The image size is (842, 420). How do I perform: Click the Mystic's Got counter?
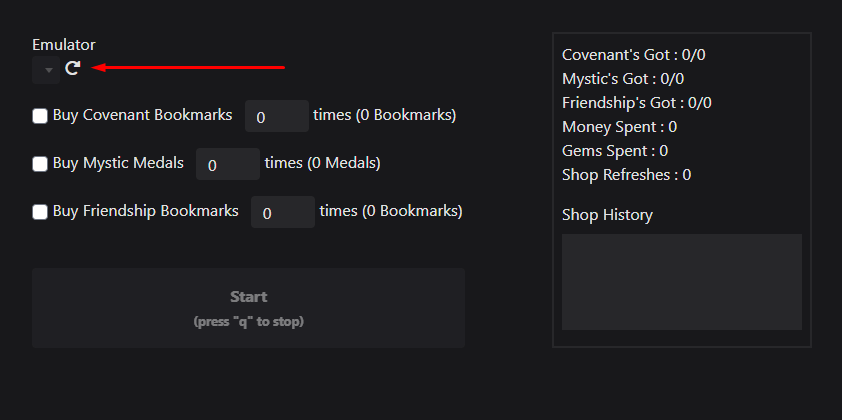coord(623,79)
